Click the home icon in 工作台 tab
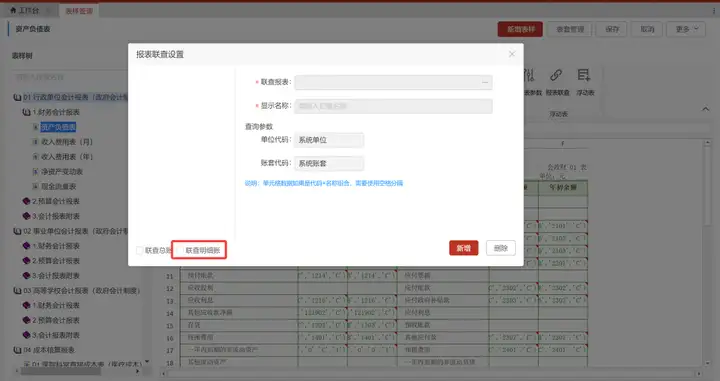This screenshot has width=720, height=381. [x=13, y=10]
